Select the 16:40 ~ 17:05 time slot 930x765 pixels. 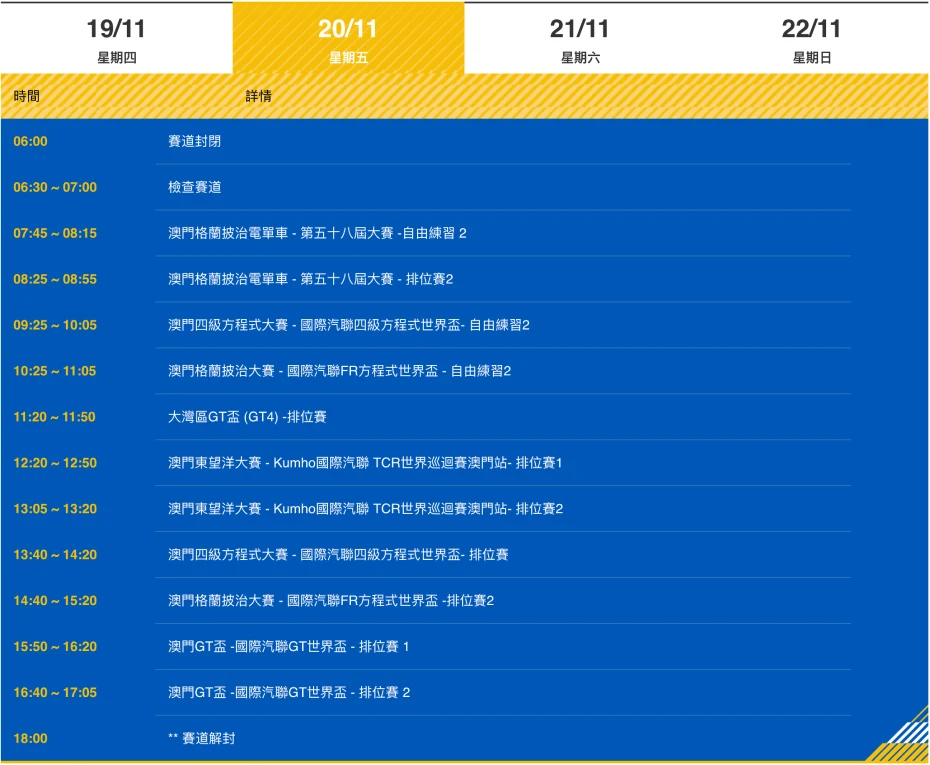(x=55, y=693)
